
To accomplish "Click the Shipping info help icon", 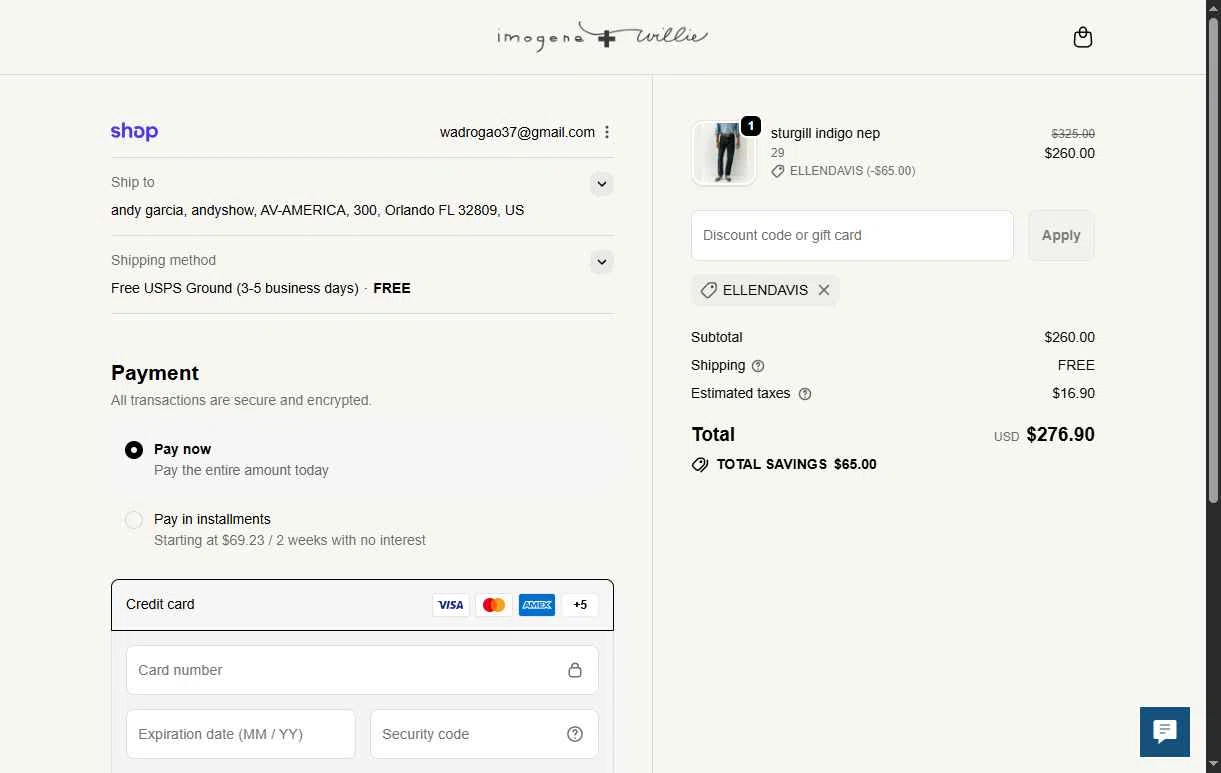I will coord(758,366).
